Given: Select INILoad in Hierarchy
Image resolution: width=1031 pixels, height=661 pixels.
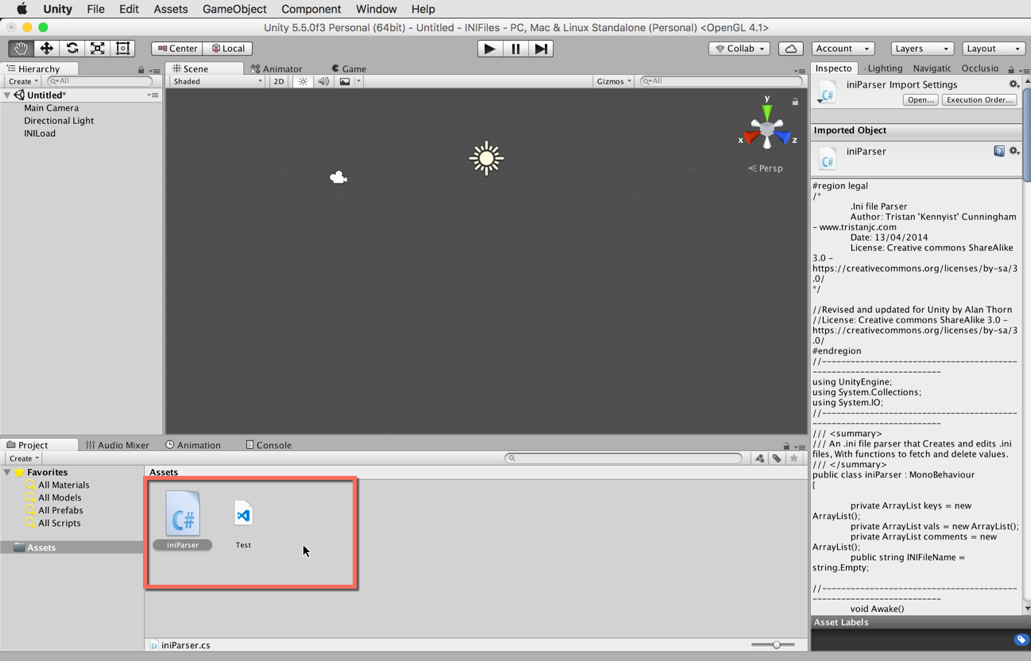Looking at the screenshot, I should [x=39, y=133].
